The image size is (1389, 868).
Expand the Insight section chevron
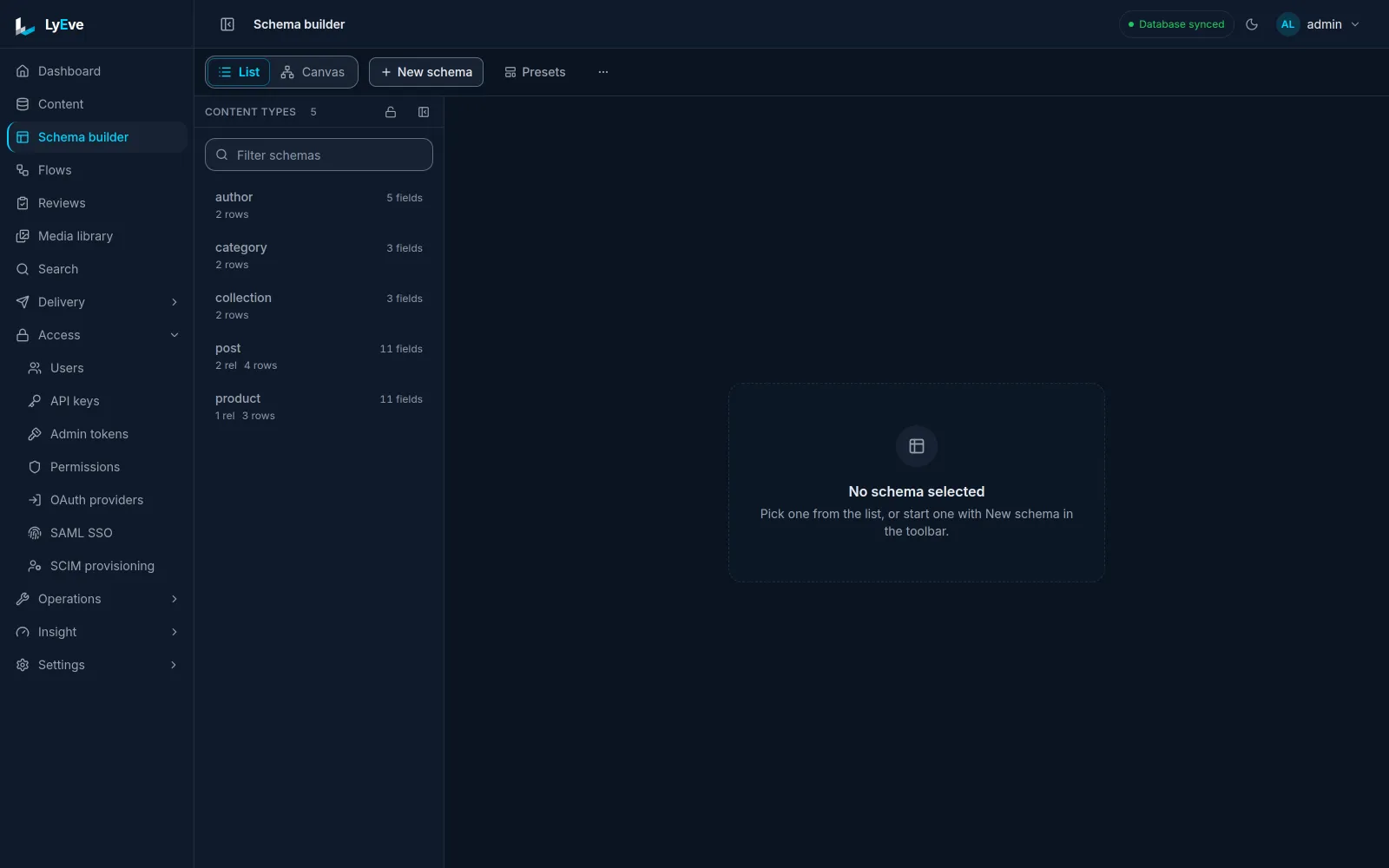[x=174, y=632]
